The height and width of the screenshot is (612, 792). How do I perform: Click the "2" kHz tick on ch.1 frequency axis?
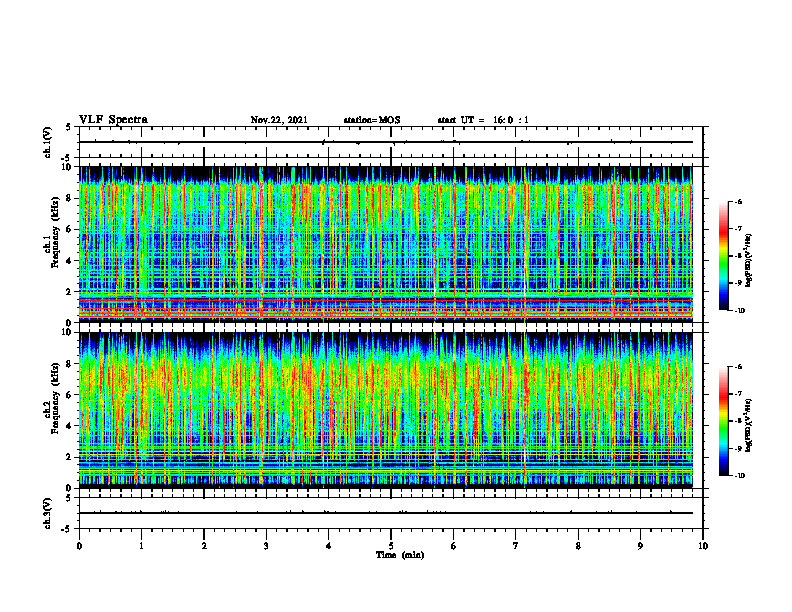coord(70,291)
